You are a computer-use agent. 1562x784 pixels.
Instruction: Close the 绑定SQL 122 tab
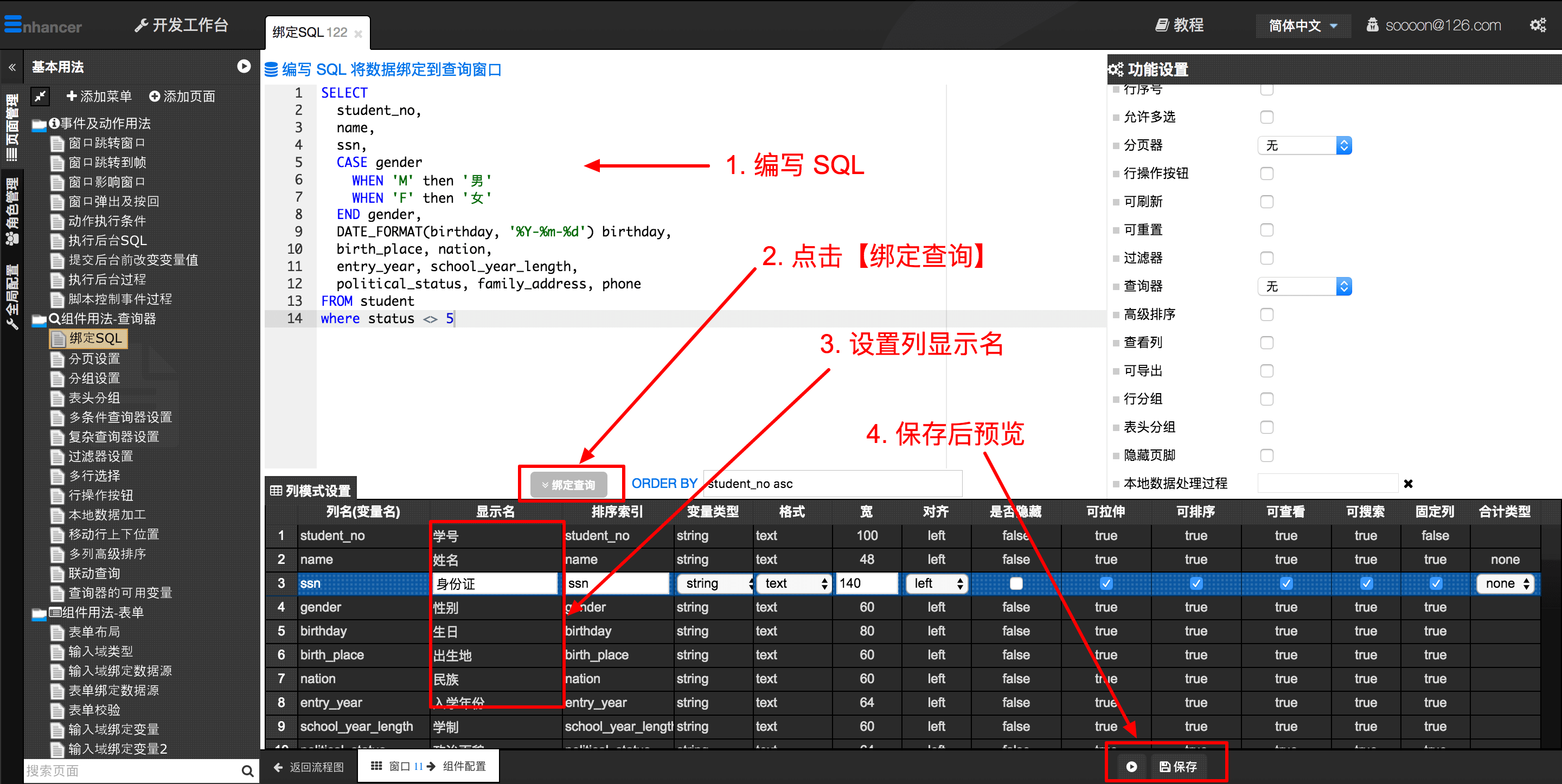point(359,34)
